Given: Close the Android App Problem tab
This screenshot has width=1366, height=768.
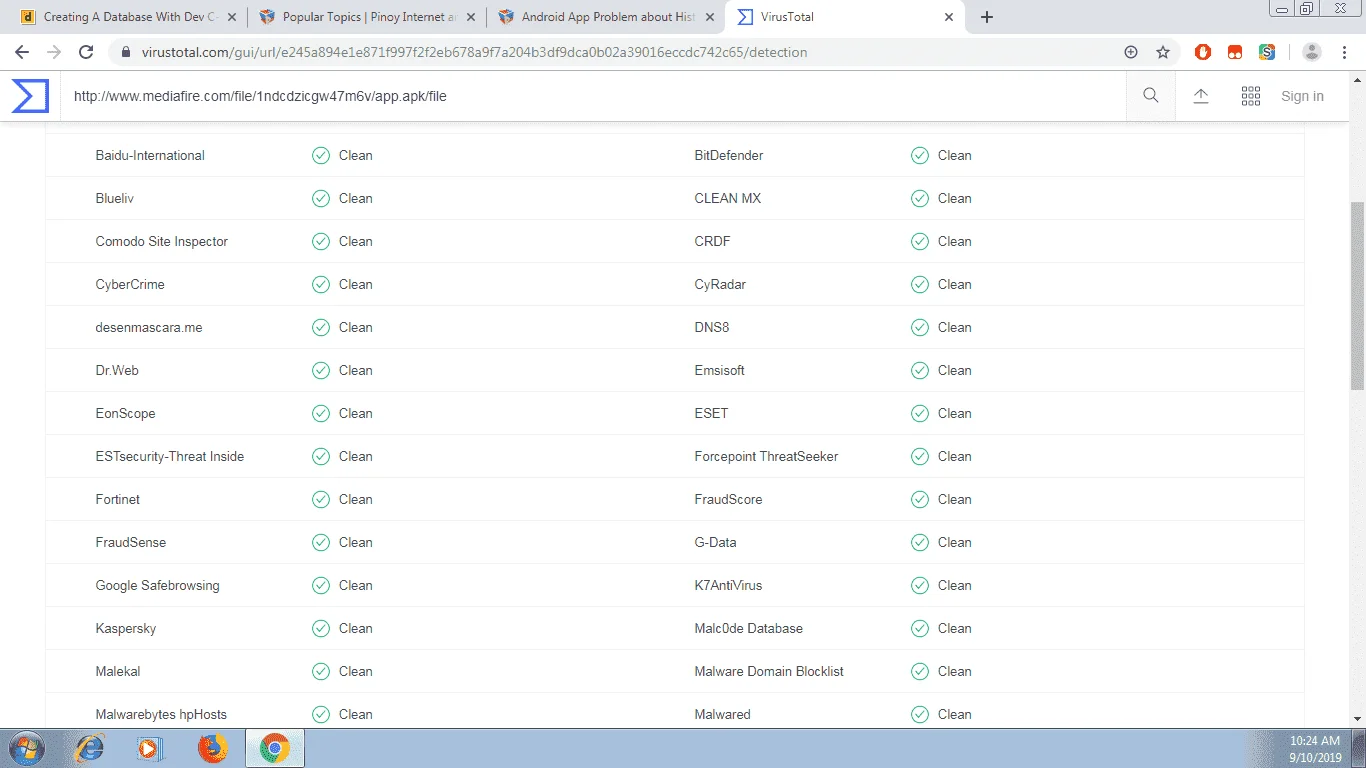Looking at the screenshot, I should [710, 17].
